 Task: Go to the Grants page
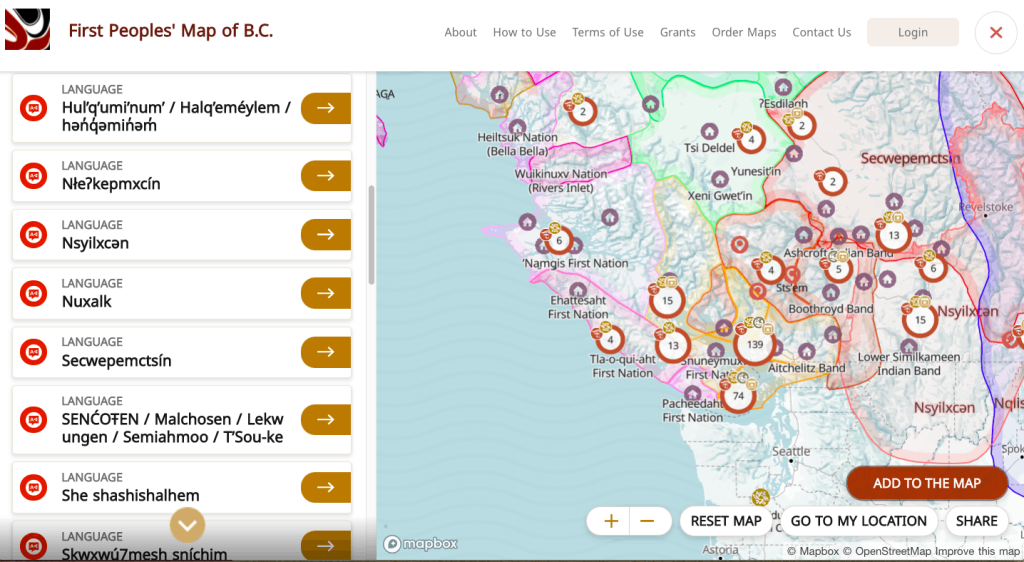pos(677,33)
